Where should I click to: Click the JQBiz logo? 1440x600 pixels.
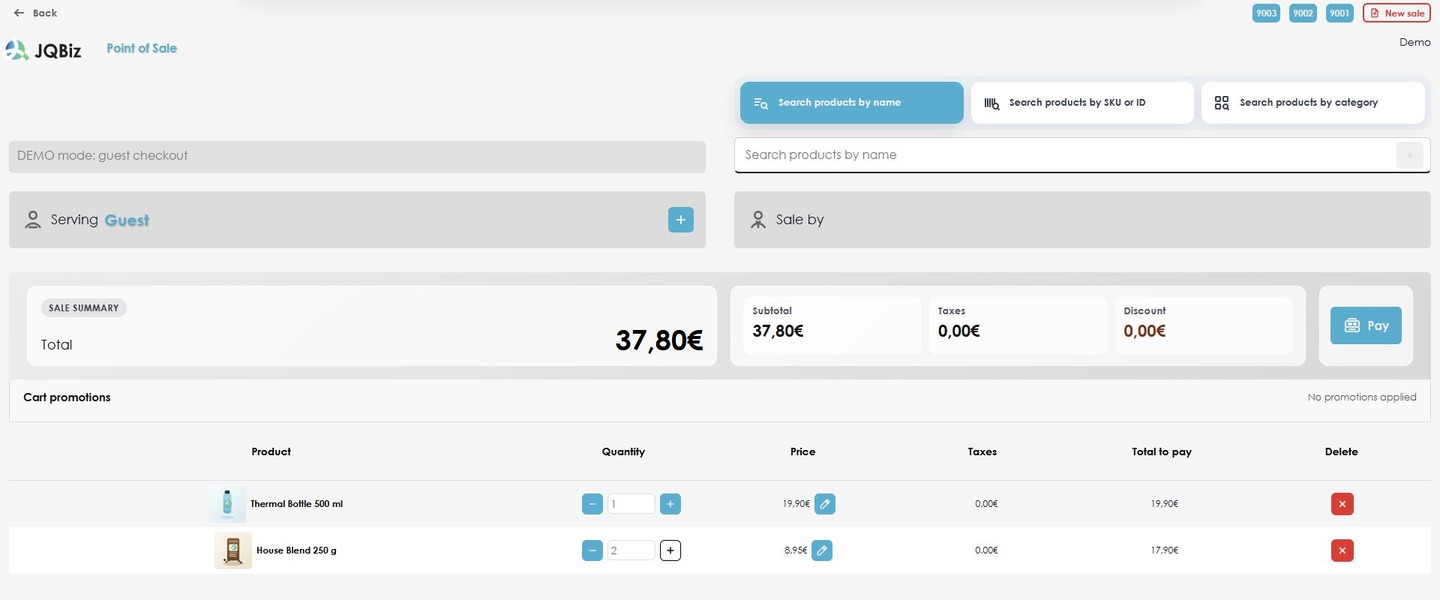pyautogui.click(x=43, y=50)
